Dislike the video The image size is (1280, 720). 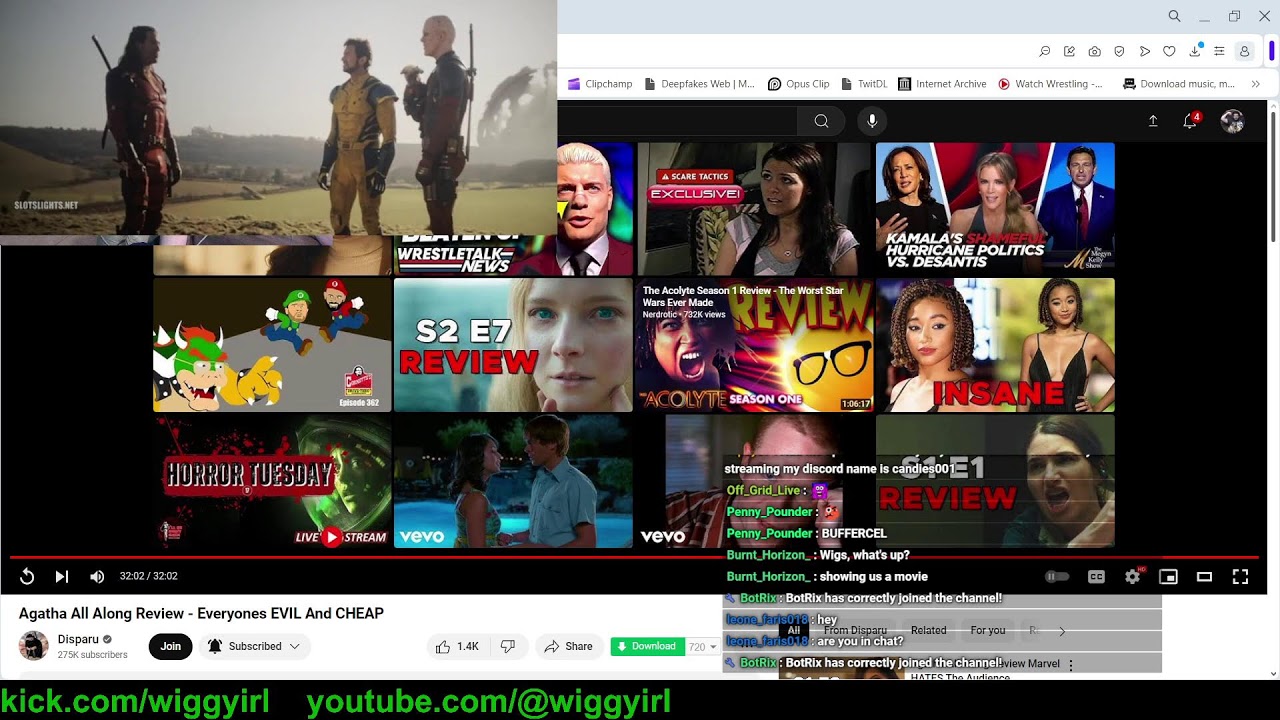point(508,646)
